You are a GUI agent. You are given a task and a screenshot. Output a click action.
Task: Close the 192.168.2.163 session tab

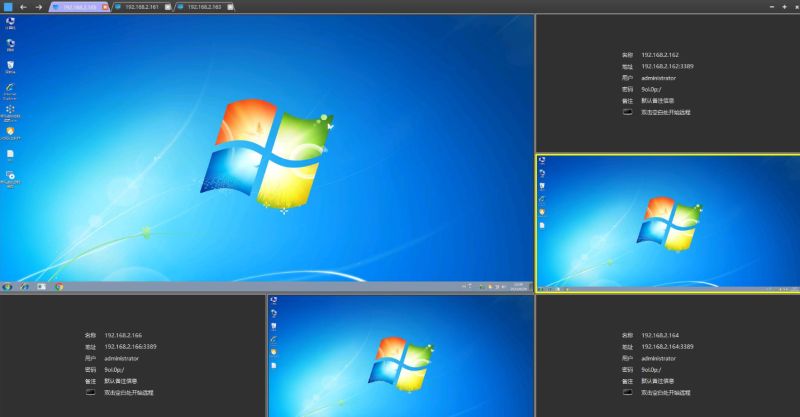click(231, 7)
